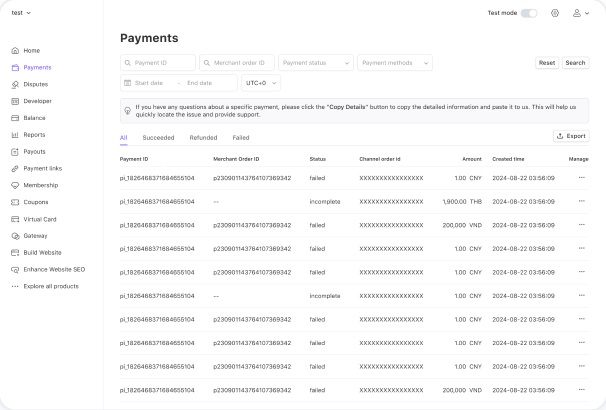Screen dimensions: 606x410
Task: Click the Payment ID column header
Action: [x=134, y=159]
